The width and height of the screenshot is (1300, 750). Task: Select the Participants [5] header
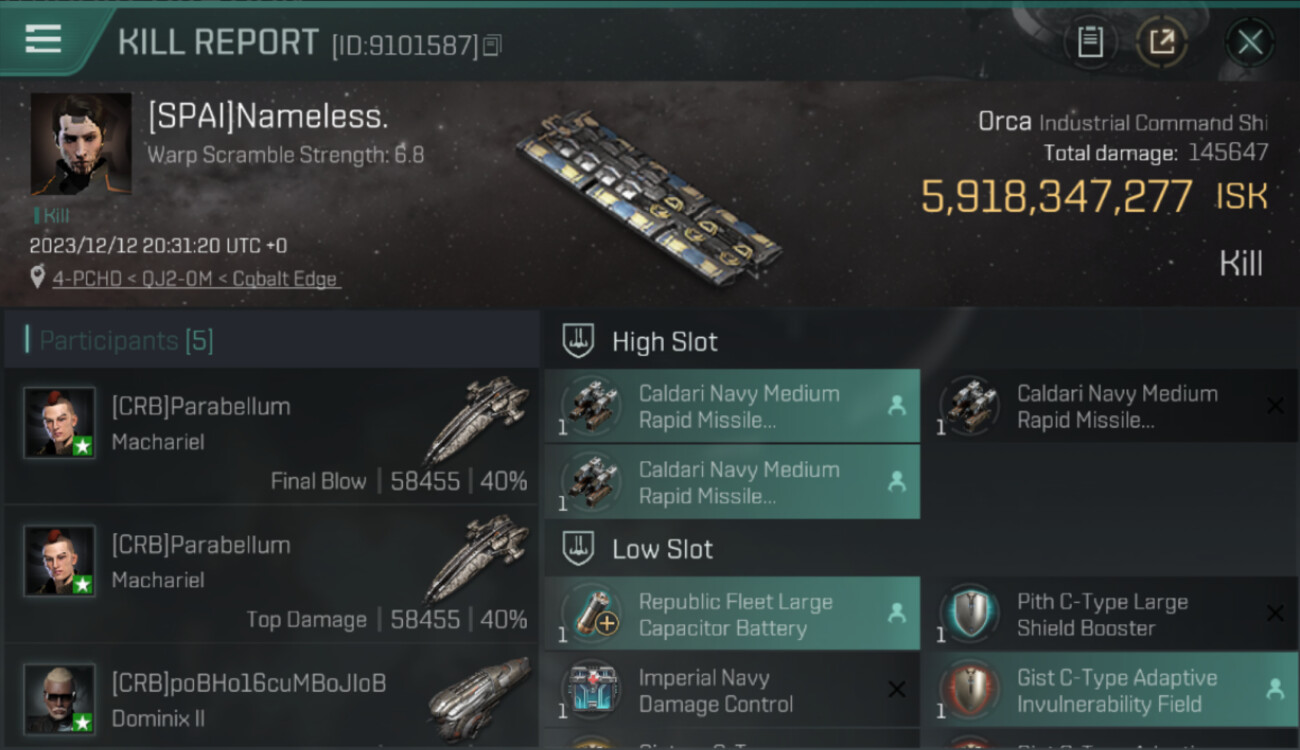(x=126, y=341)
